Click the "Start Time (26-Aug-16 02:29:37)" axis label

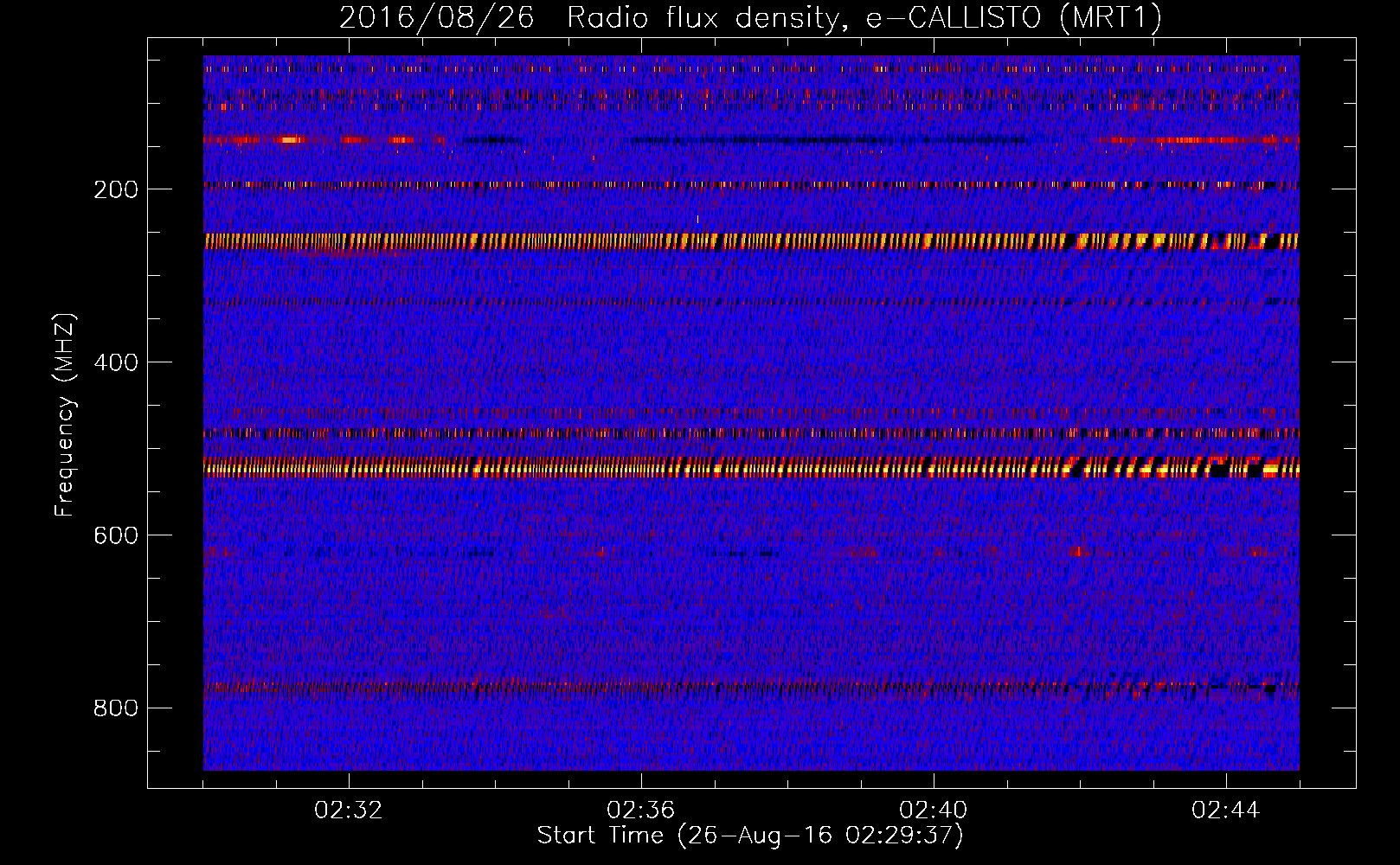[750, 836]
